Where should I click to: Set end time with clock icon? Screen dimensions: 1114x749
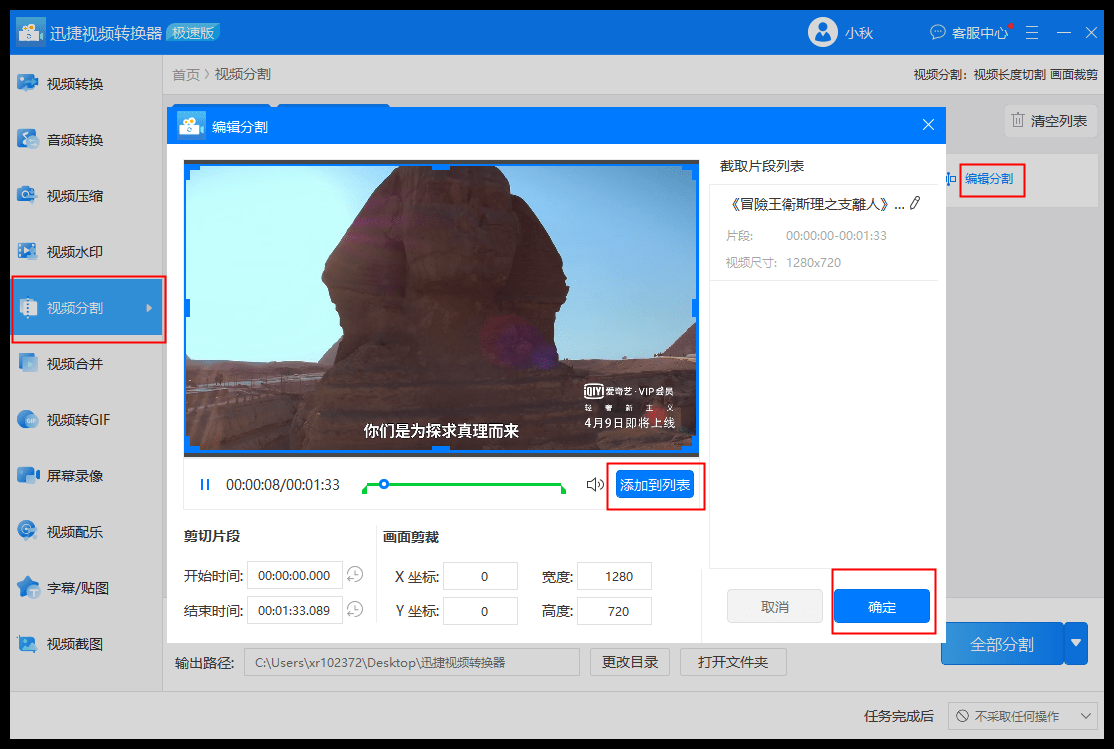[x=355, y=609]
